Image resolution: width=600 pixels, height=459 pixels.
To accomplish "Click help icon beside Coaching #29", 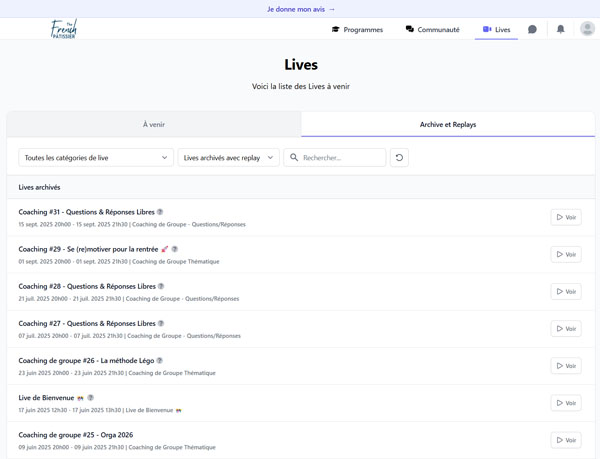I will [x=175, y=249].
